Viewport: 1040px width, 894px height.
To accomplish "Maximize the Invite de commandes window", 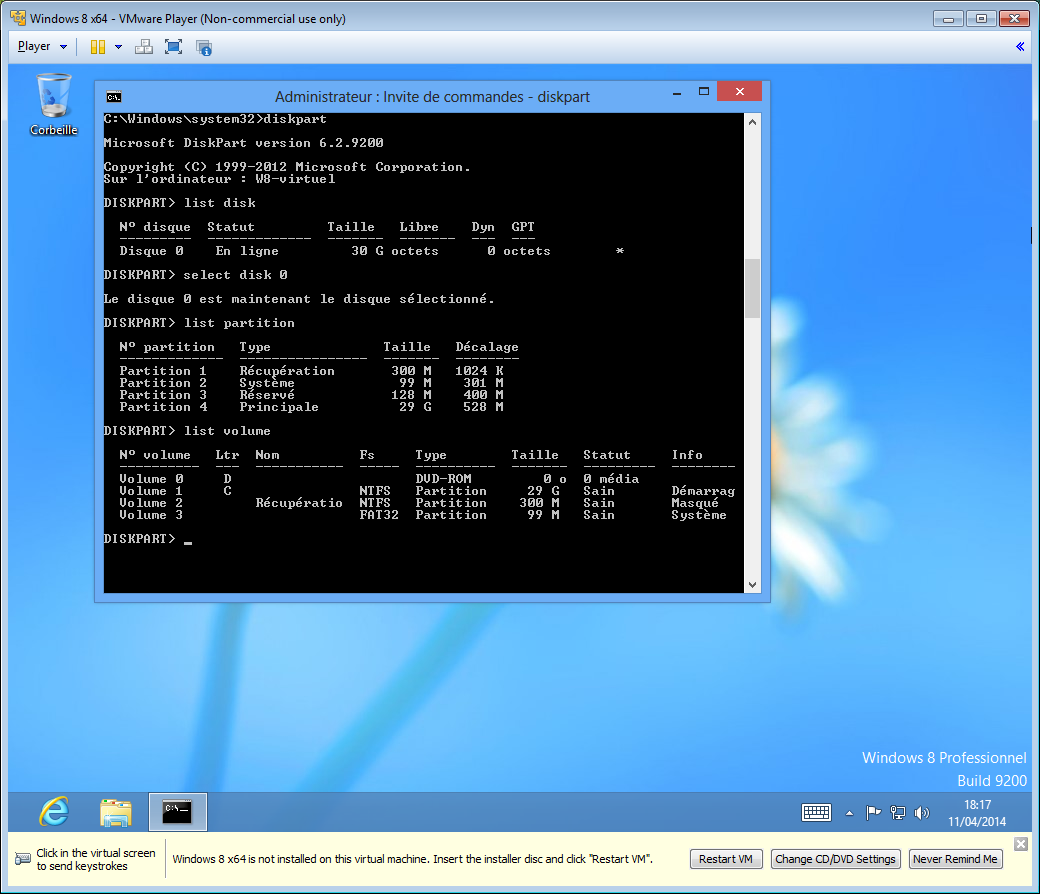I will [x=704, y=92].
